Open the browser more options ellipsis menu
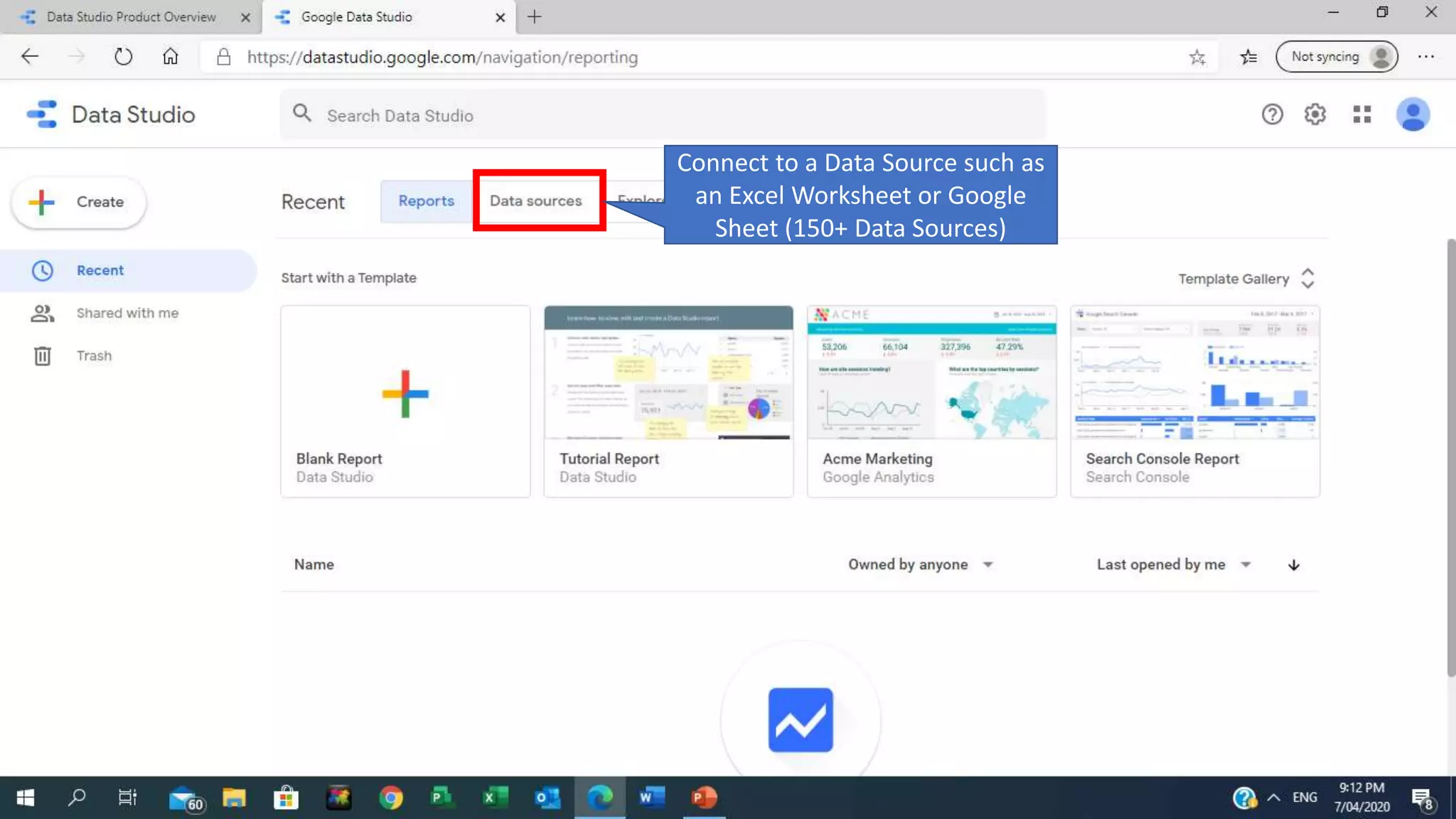This screenshot has width=1456, height=819. tap(1425, 57)
